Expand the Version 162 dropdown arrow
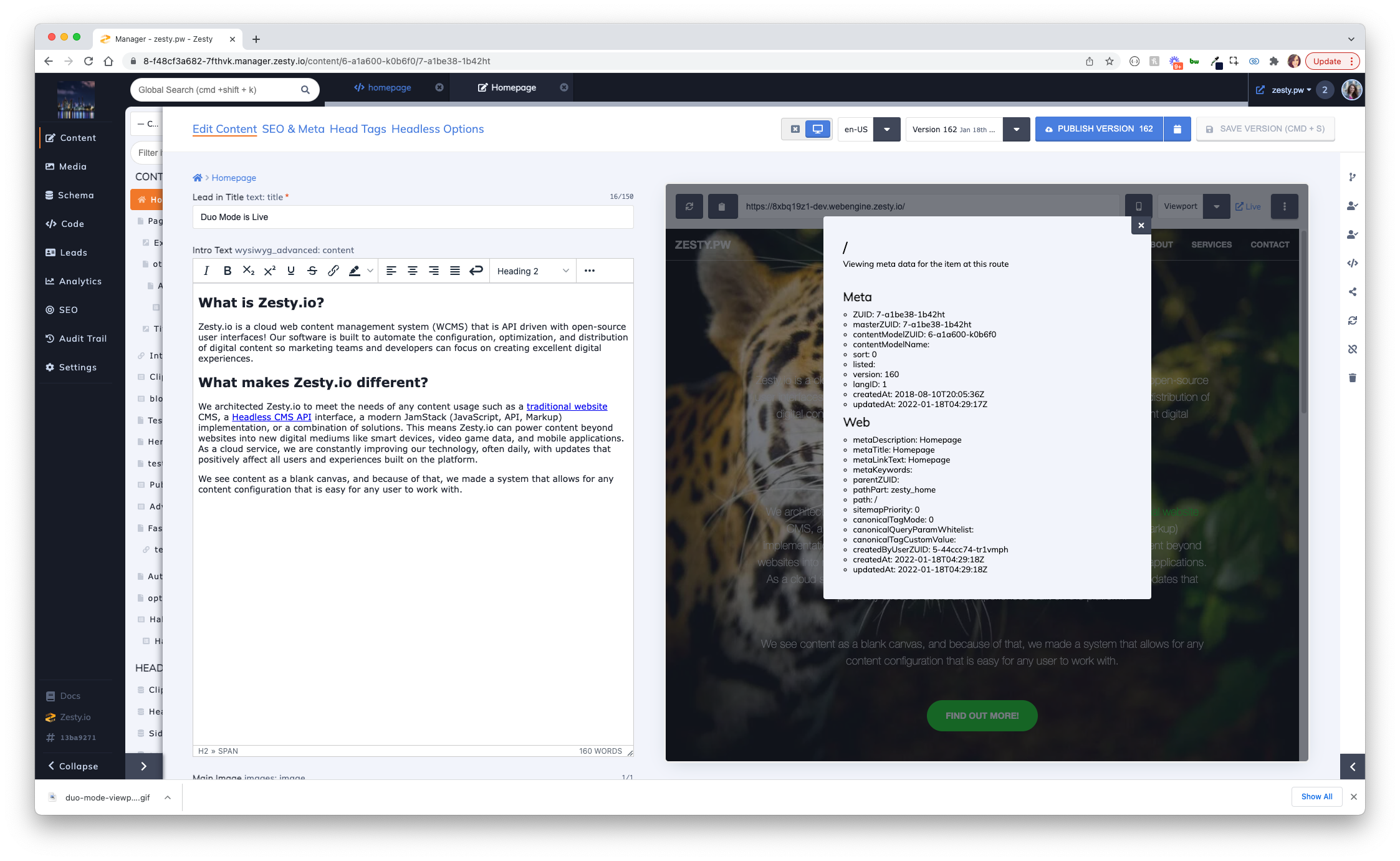This screenshot has width=1400, height=861. 1017,128
